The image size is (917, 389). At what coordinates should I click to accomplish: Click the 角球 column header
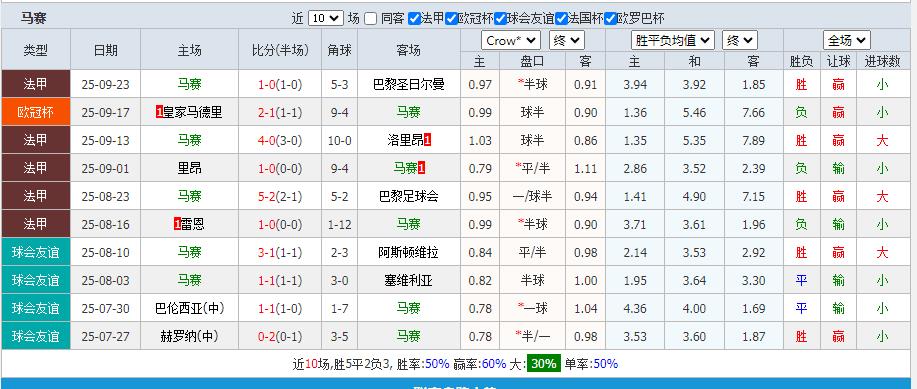(339, 50)
